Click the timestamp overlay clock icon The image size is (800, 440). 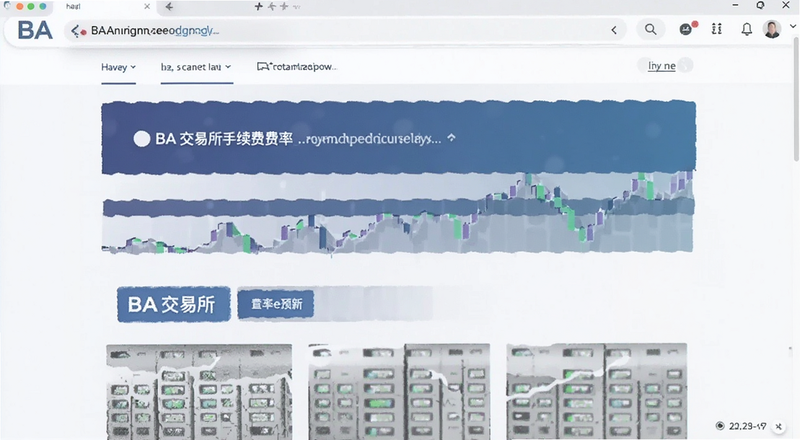pos(720,426)
